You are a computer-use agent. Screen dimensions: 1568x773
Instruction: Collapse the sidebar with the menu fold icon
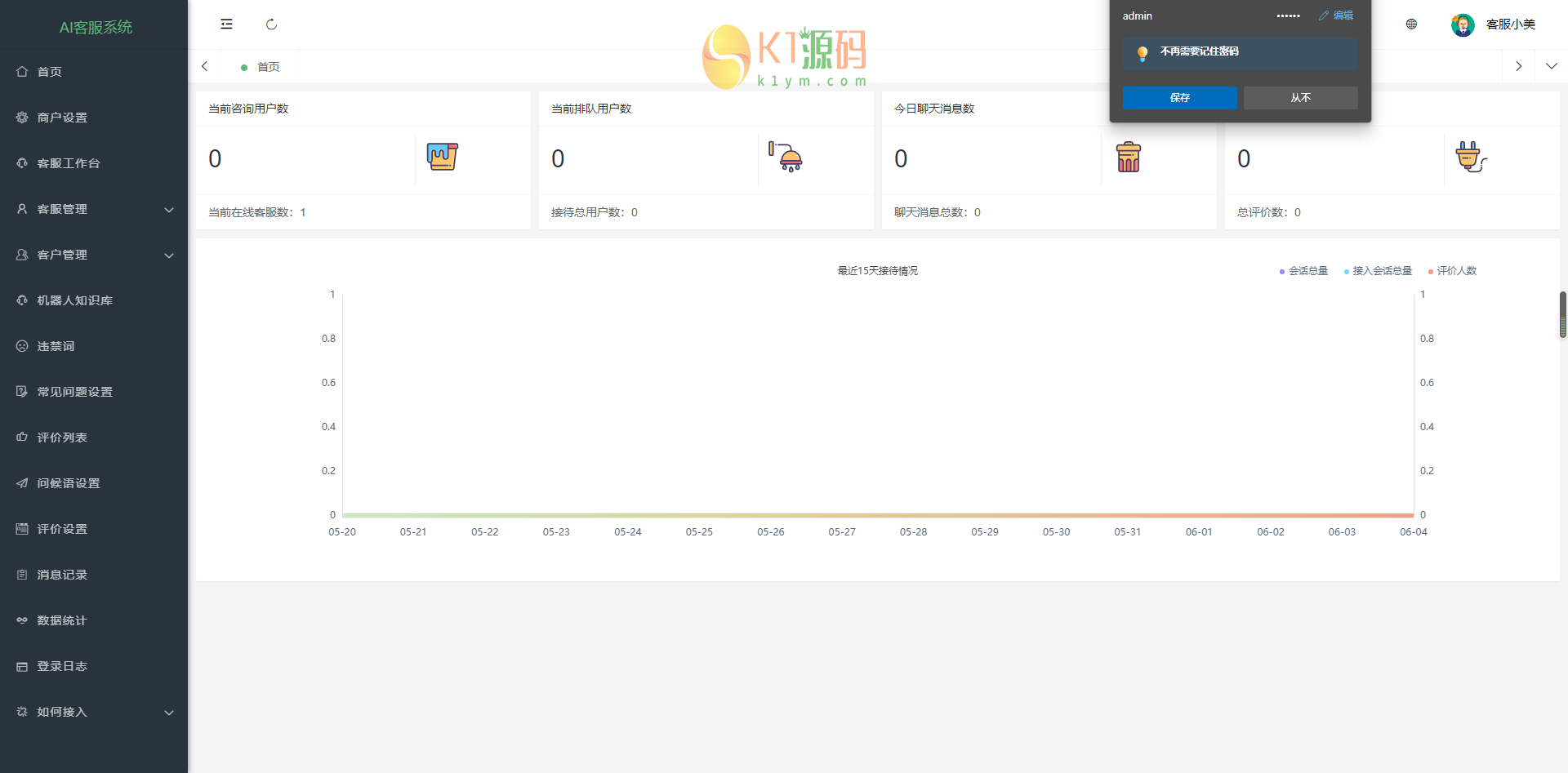[x=226, y=24]
